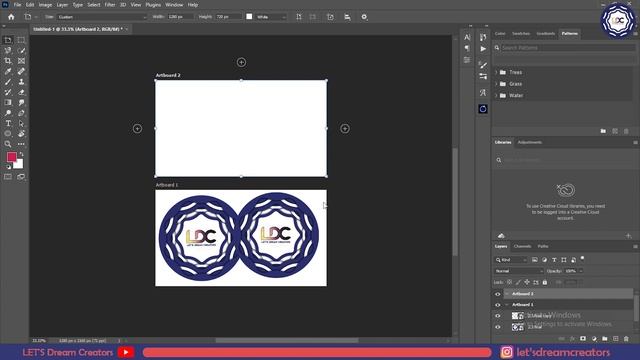Click the artboard background color swatch
The width and height of the screenshot is (640, 360).
[249, 17]
